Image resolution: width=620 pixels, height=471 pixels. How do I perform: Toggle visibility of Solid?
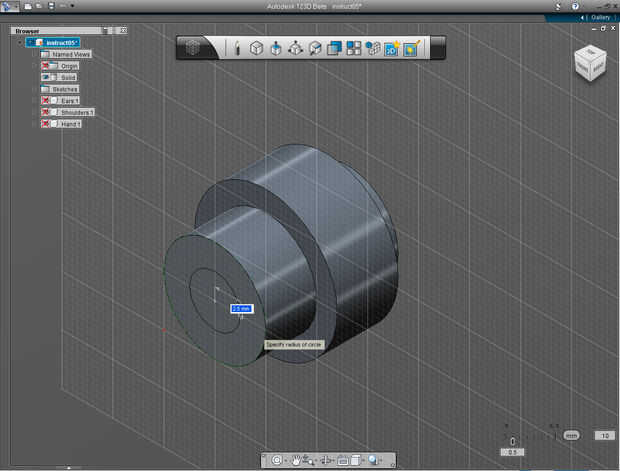pyautogui.click(x=45, y=78)
